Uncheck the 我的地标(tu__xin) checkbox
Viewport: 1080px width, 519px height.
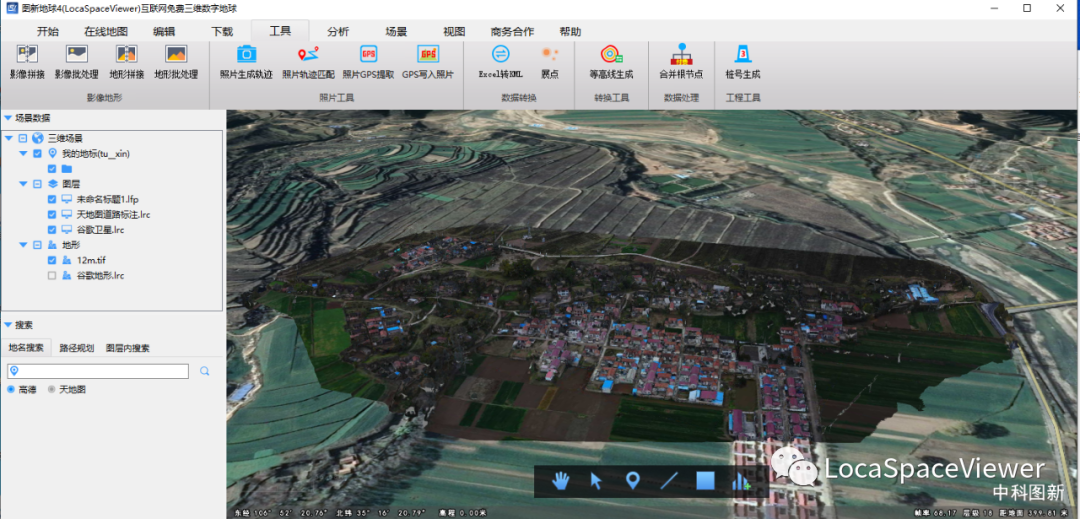[x=37, y=153]
